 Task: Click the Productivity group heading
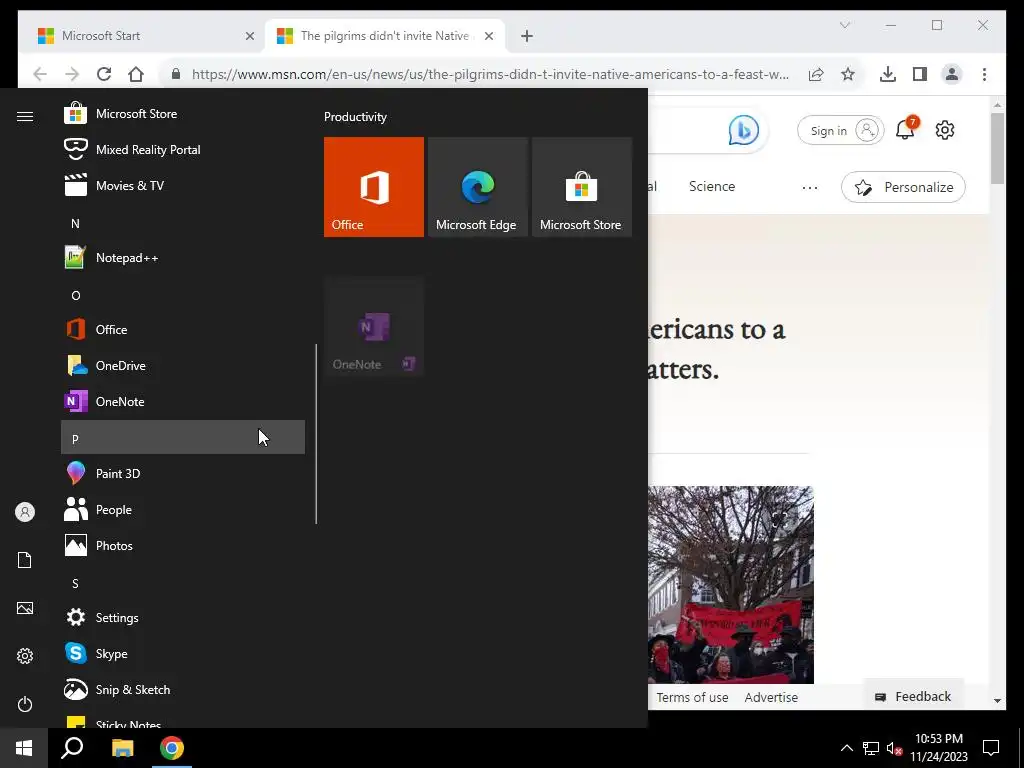pyautogui.click(x=355, y=117)
